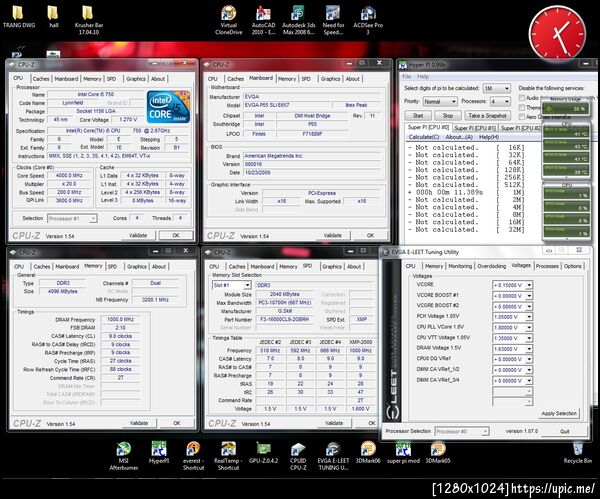The image size is (600, 499).
Task: Click the DRAM Frequency 1000.0 MHz value
Action: tap(120, 319)
